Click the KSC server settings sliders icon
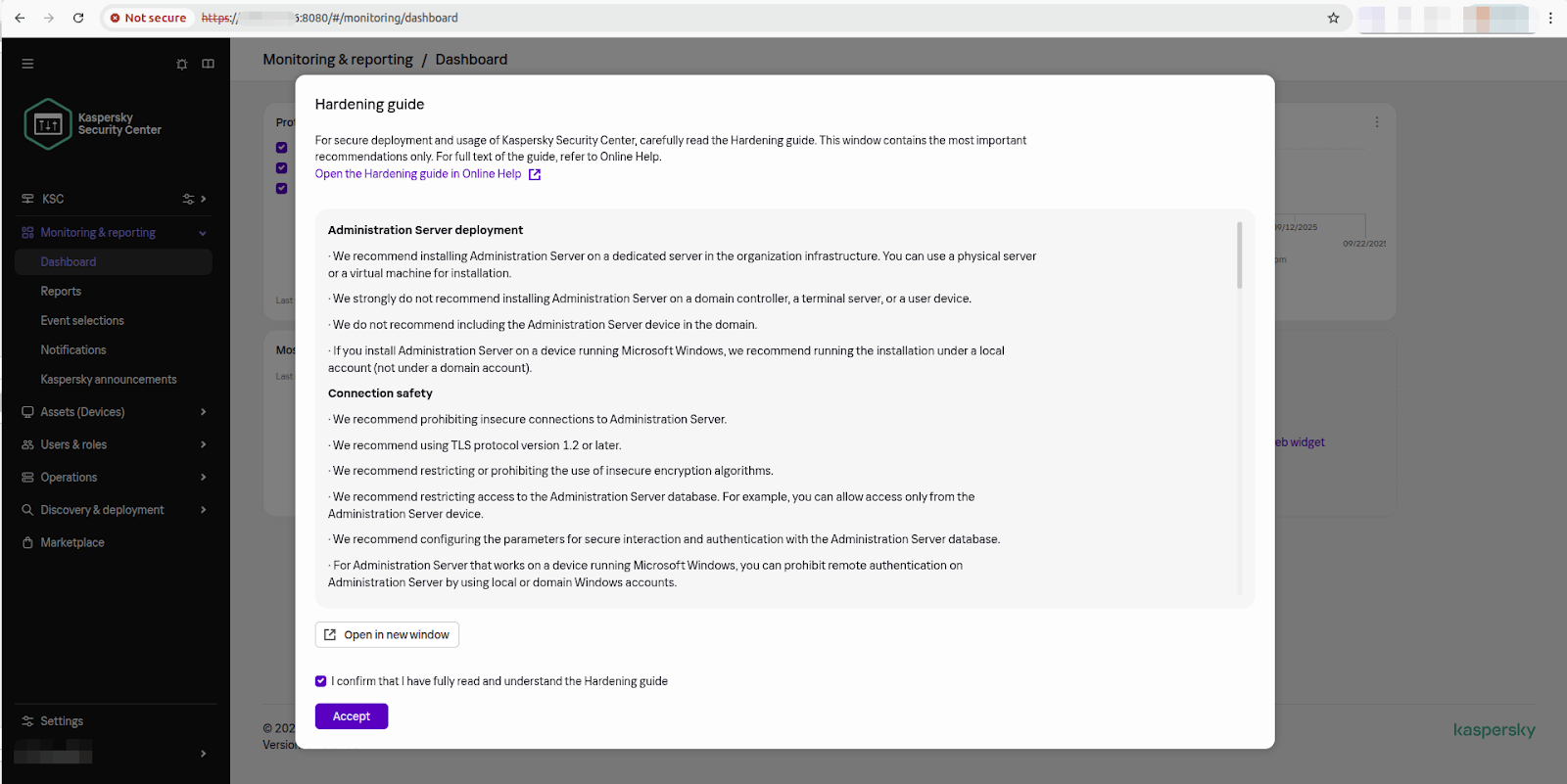 [188, 199]
